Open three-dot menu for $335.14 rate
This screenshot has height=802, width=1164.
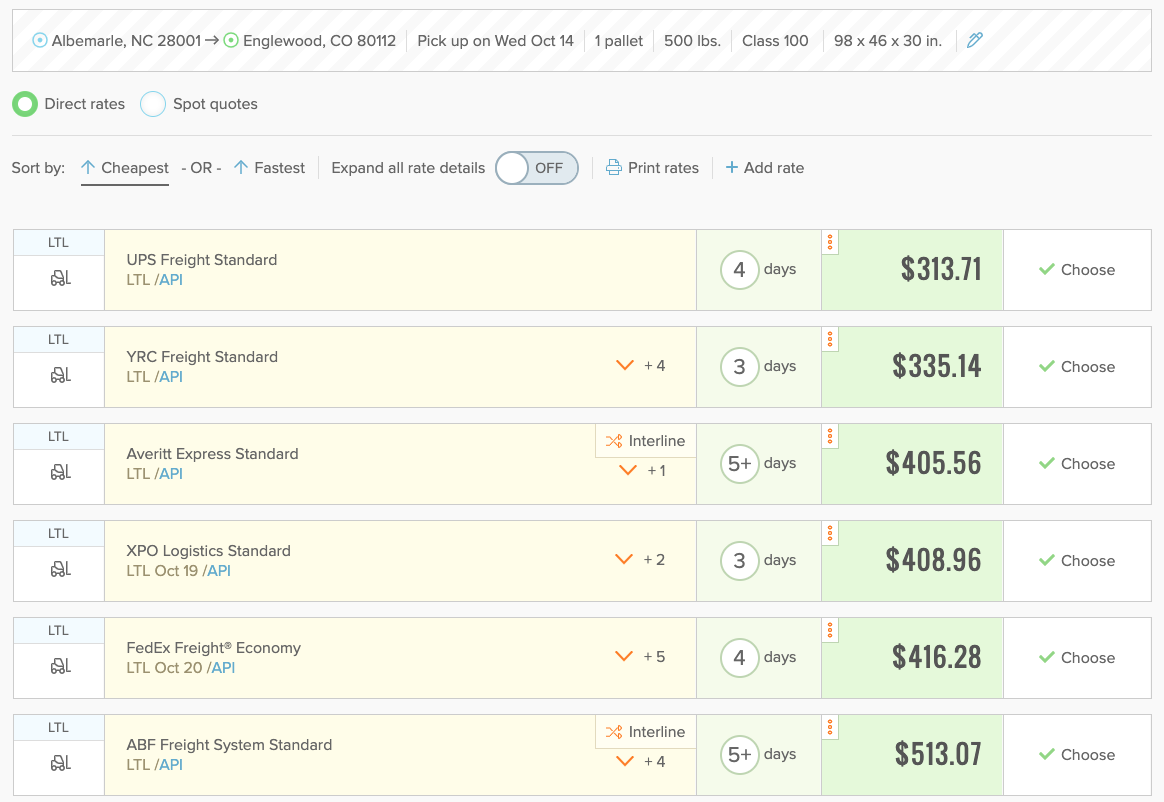pos(830,339)
